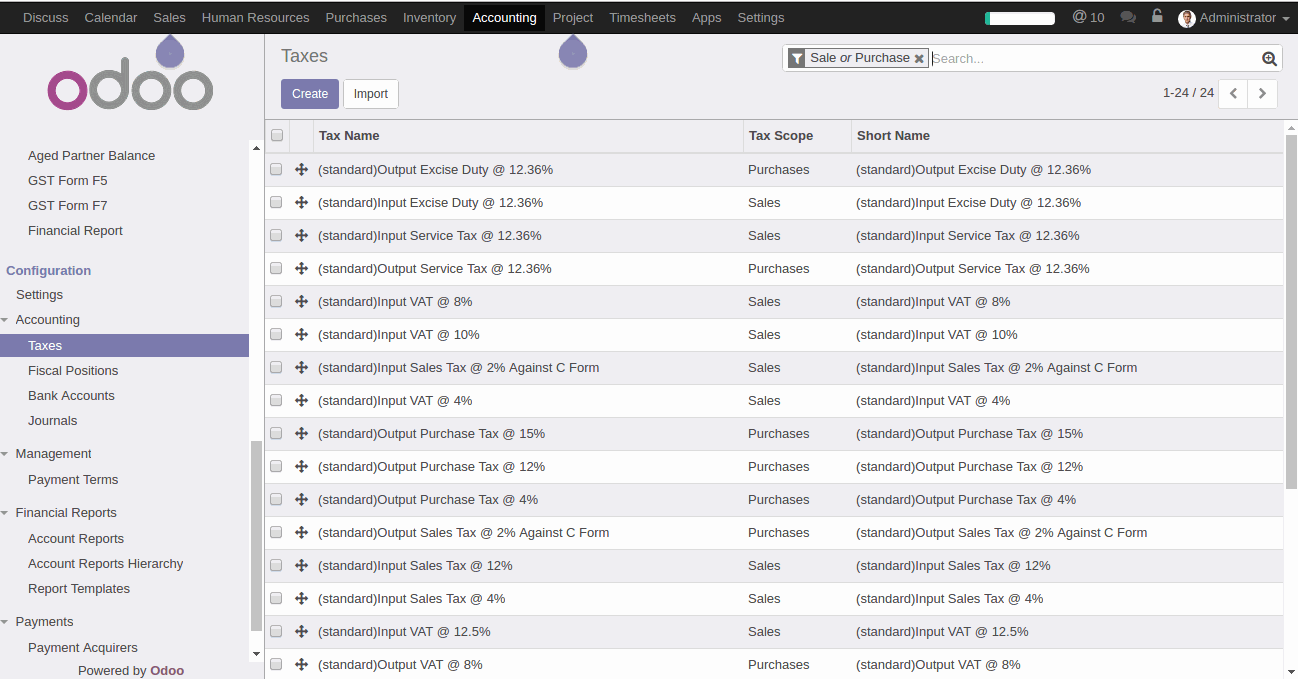Click drag handle of Output VAT @ 8% row
The width and height of the screenshot is (1298, 679).
(x=301, y=665)
